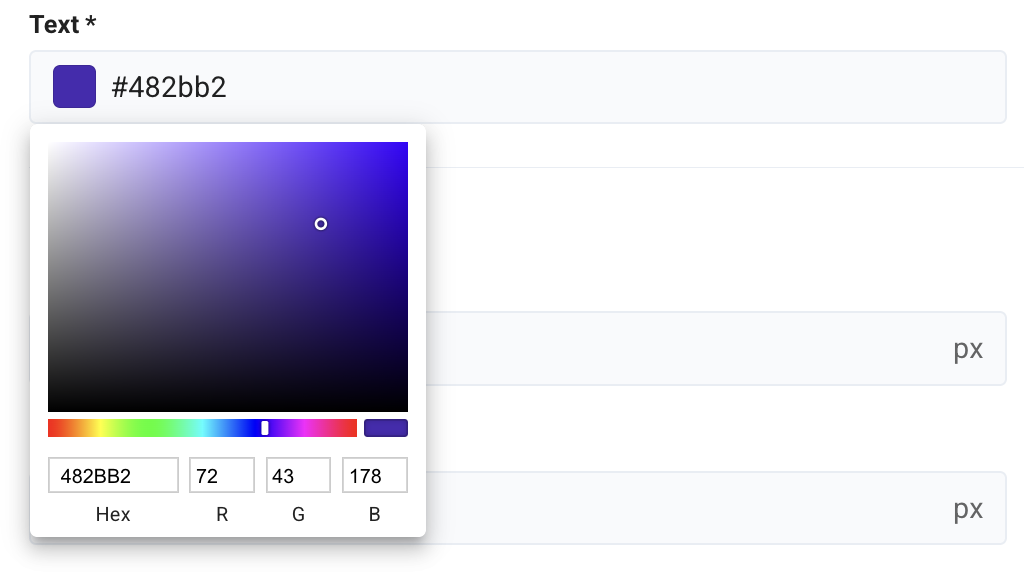Select the G value field showing 43
The height and width of the screenshot is (582, 1024).
[x=298, y=476]
